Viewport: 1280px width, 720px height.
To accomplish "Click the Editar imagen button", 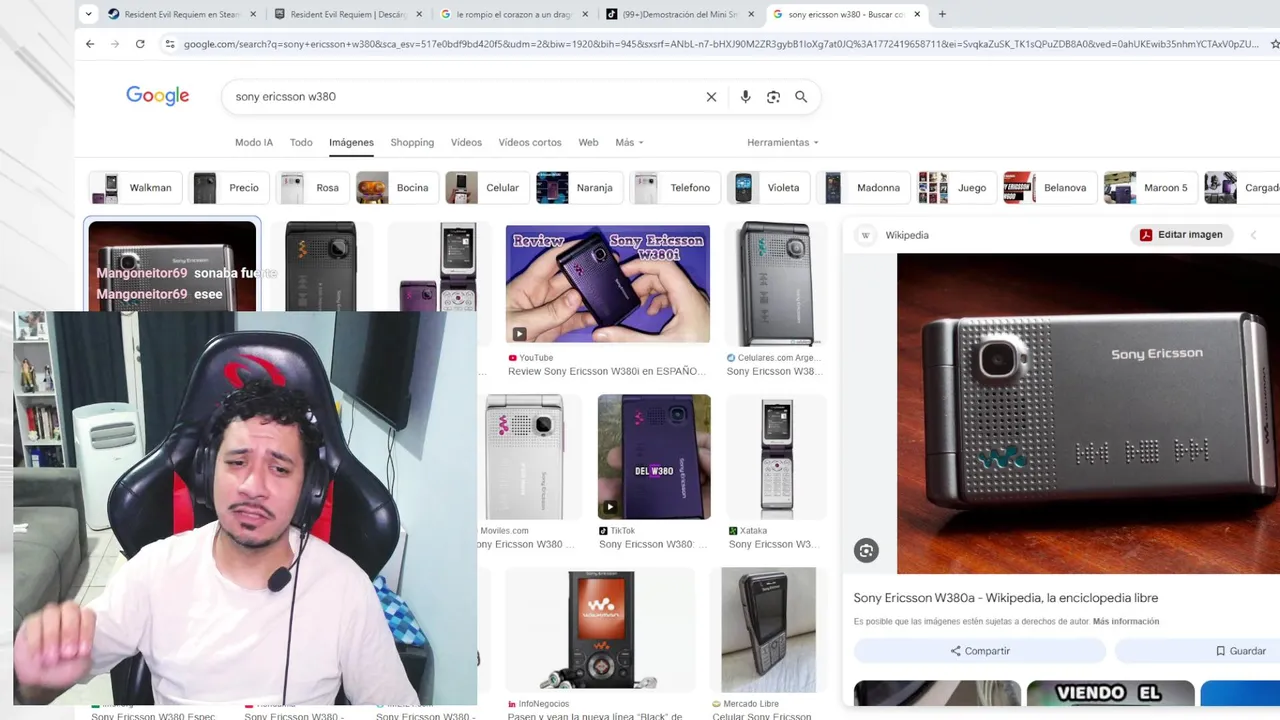I will 1181,235.
